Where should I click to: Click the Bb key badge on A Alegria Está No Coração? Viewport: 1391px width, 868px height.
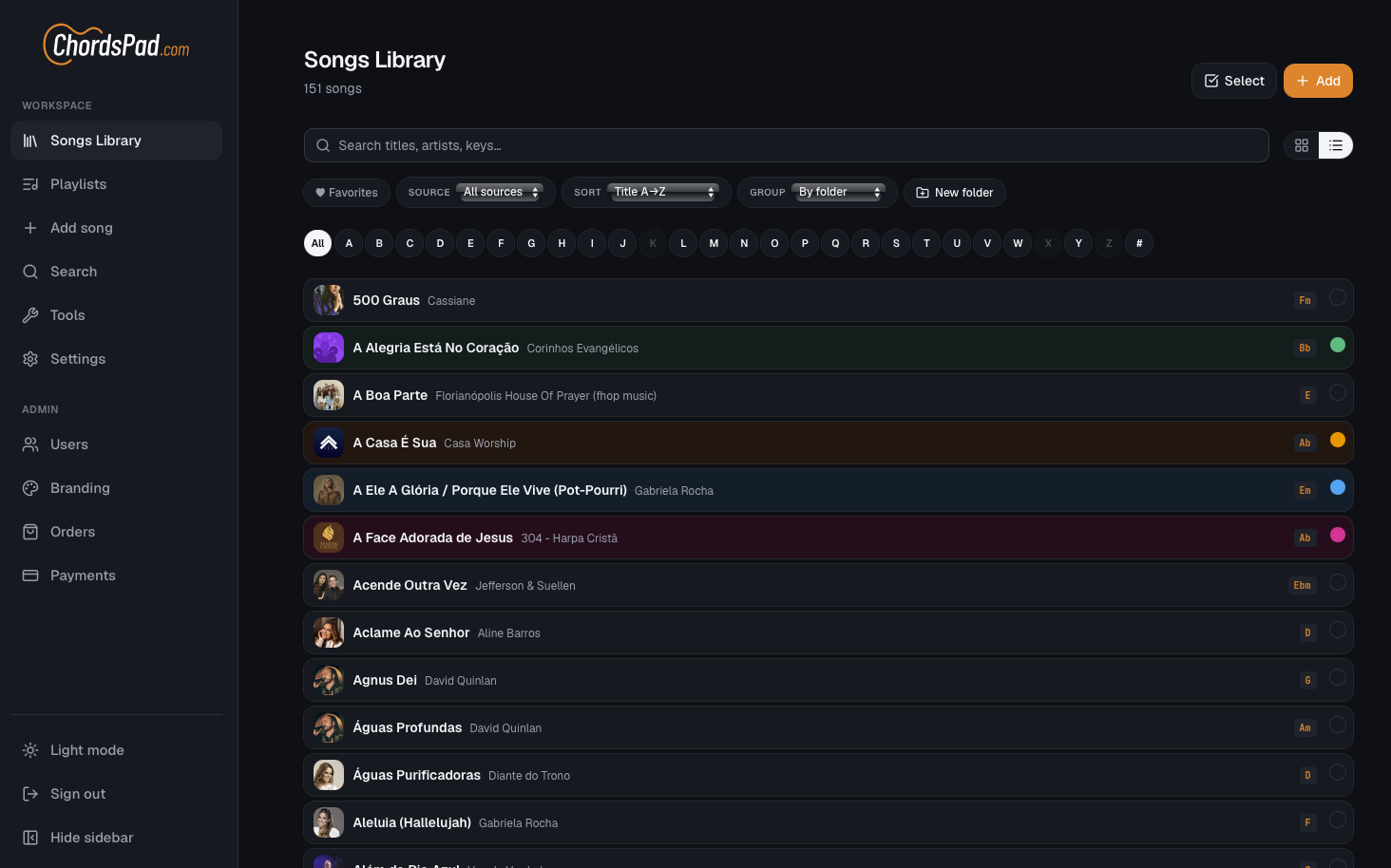tap(1305, 348)
